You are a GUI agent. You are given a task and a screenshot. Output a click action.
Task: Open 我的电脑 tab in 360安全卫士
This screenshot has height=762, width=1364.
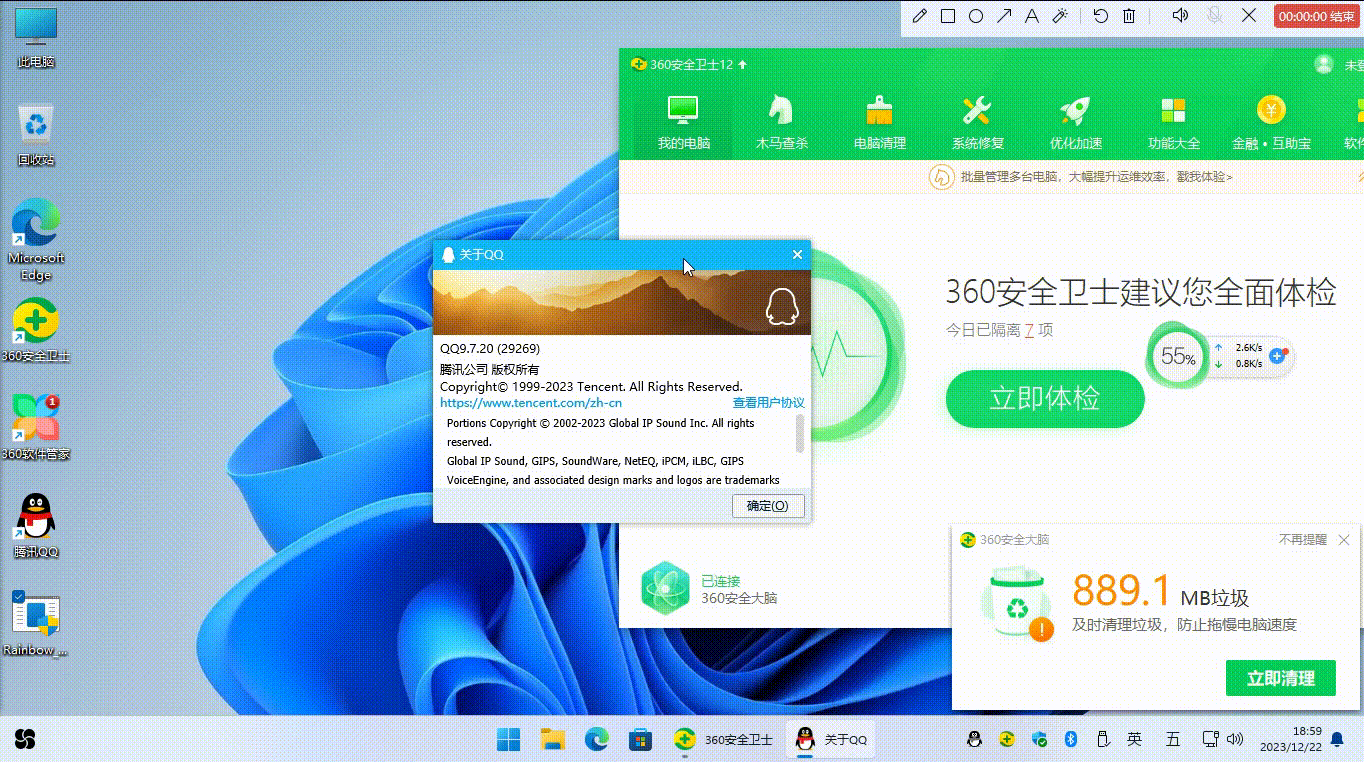point(684,122)
